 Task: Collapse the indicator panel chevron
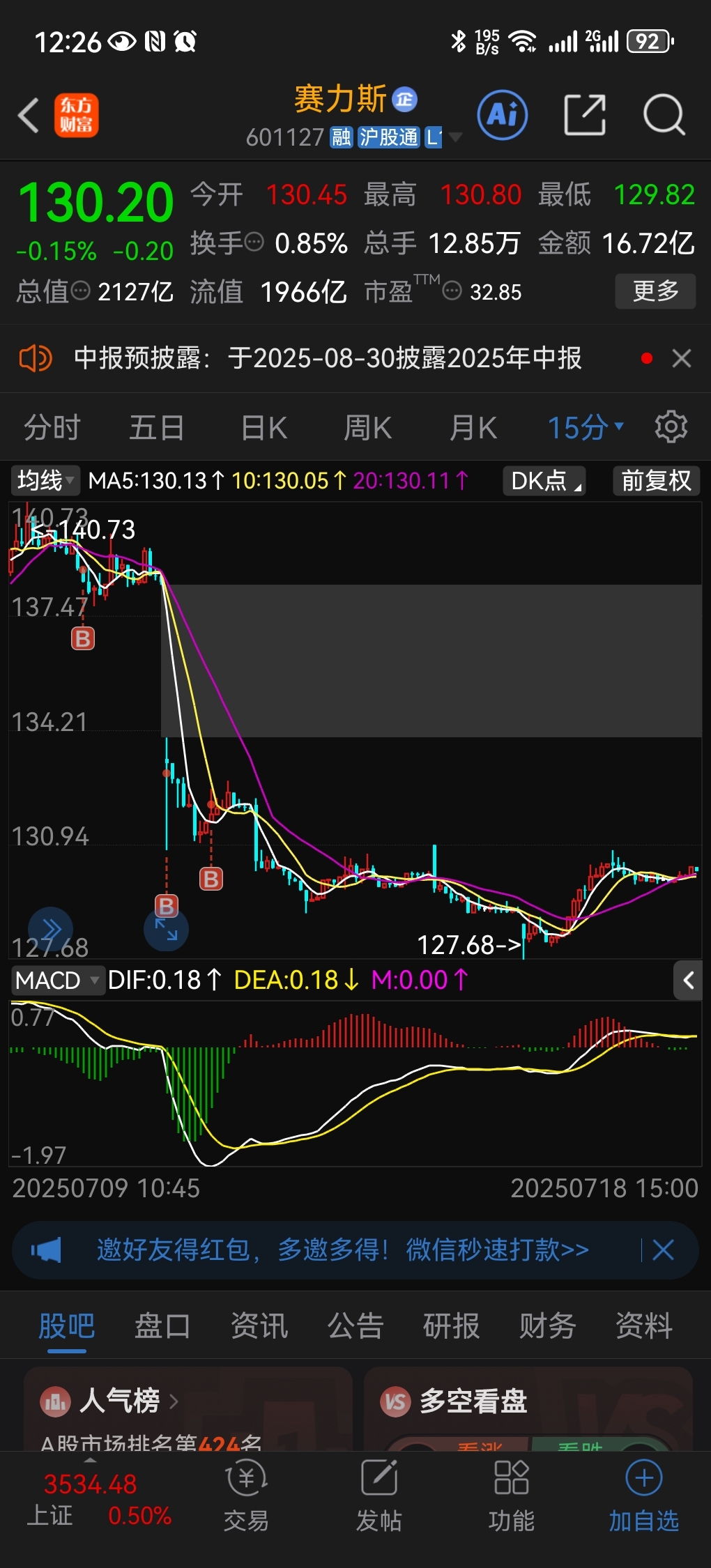coord(688,981)
